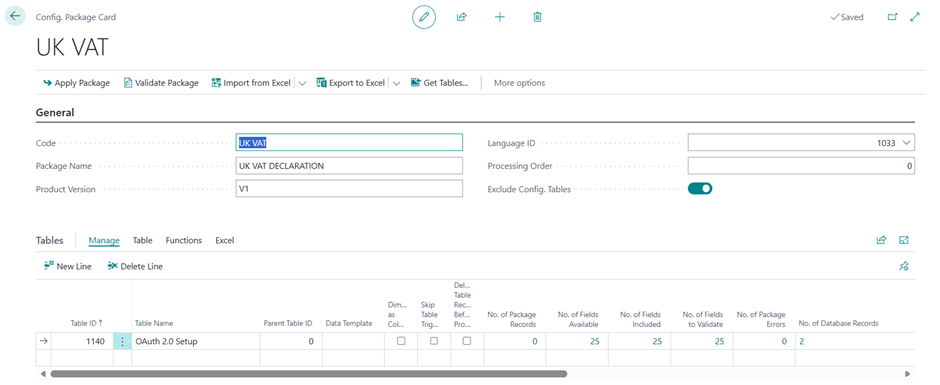Expand the Tables part to full view
Viewport: 940px width, 385px height.
point(903,240)
